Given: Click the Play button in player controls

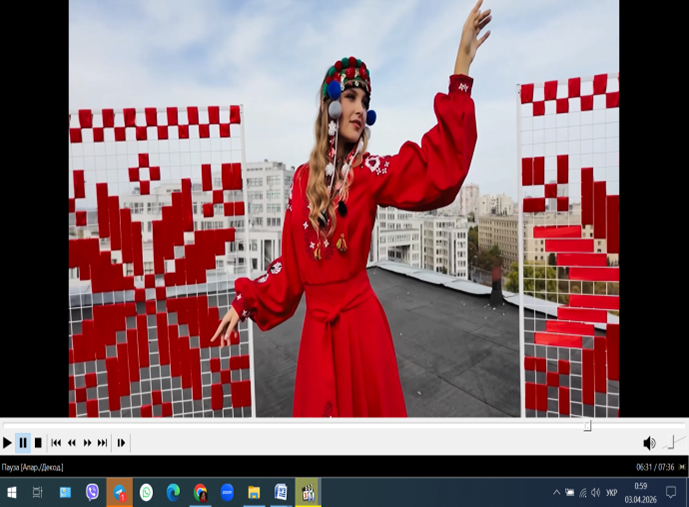Looking at the screenshot, I should [7, 443].
